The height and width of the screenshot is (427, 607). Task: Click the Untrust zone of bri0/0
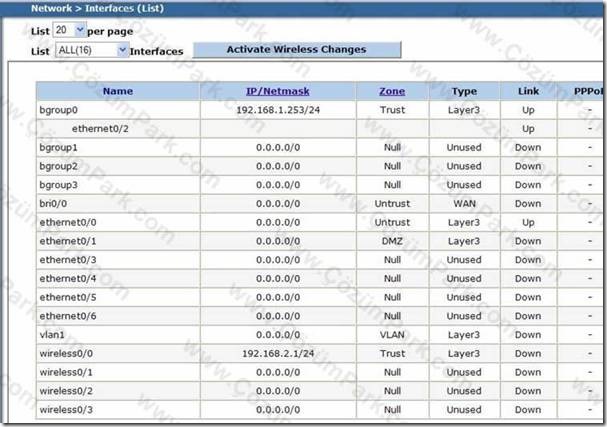coord(392,204)
